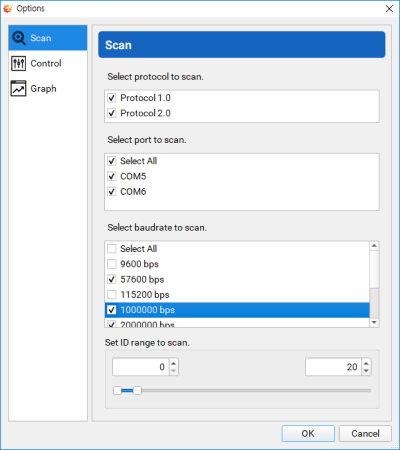The width and height of the screenshot is (400, 450).
Task: Click the Graph chart icon in sidebar
Action: pyautogui.click(x=18, y=89)
